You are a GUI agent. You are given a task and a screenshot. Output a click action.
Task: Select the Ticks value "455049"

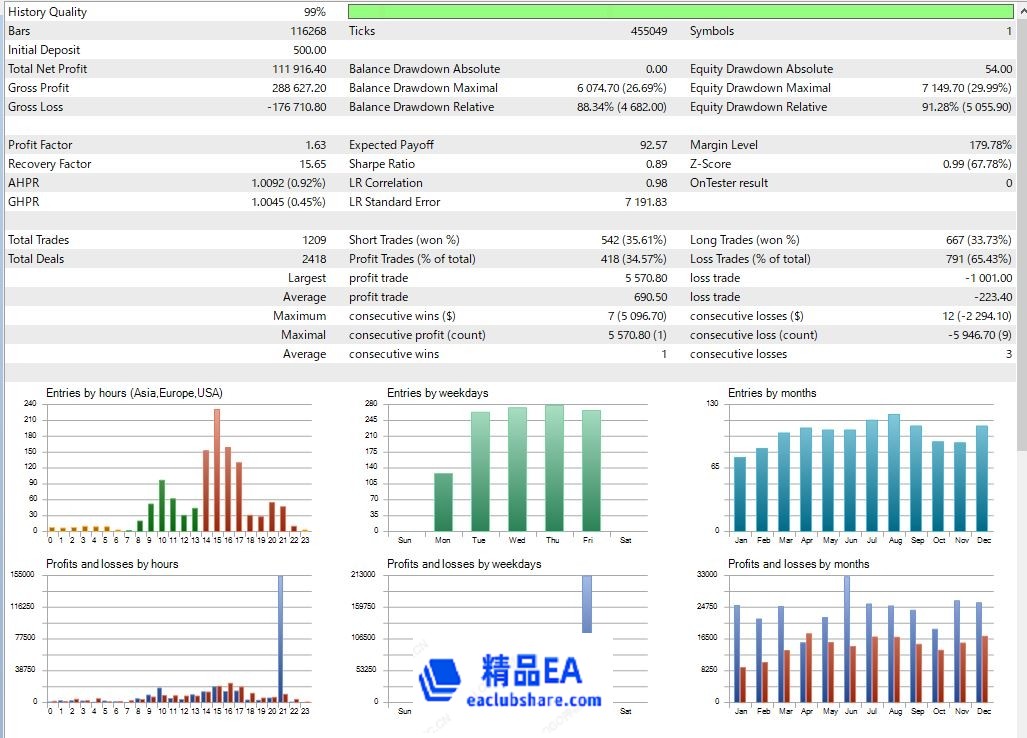coord(648,31)
